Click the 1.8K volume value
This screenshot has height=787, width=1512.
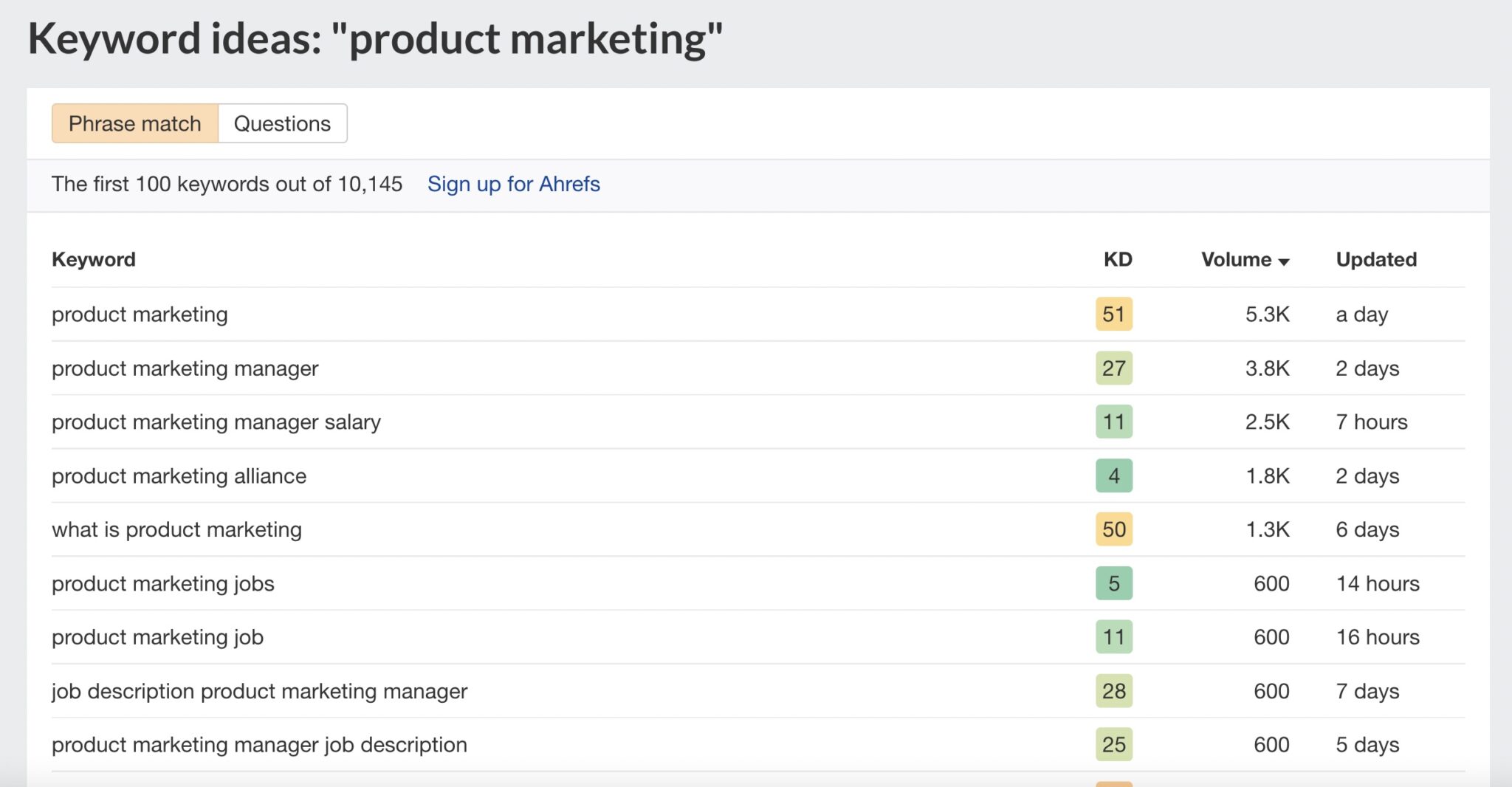[x=1268, y=476]
